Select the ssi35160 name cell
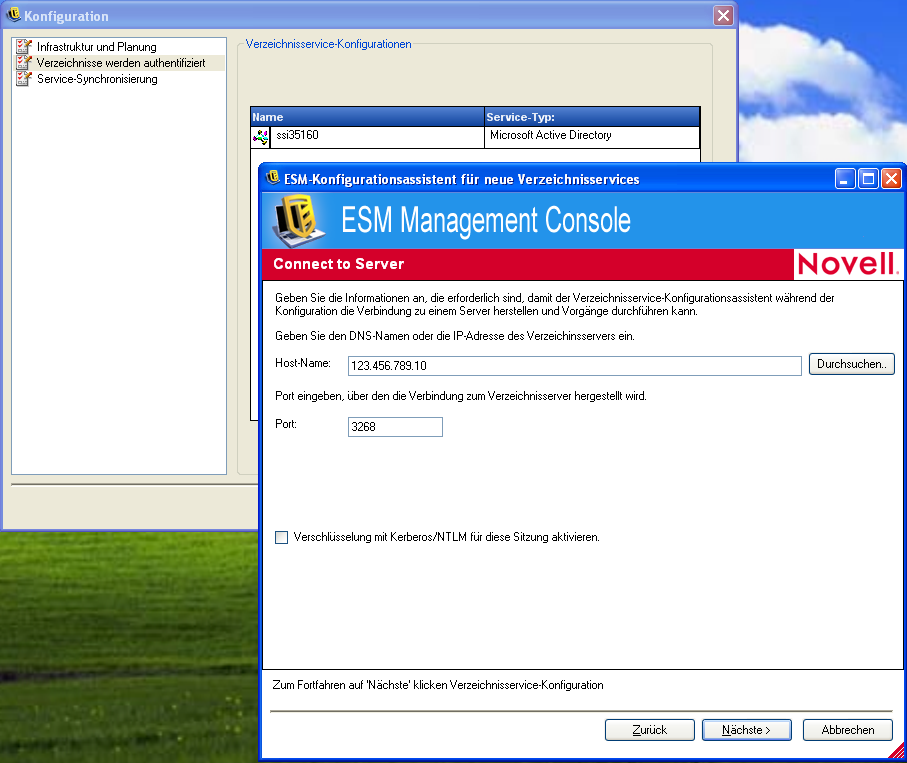This screenshot has height=763, width=907. point(377,137)
